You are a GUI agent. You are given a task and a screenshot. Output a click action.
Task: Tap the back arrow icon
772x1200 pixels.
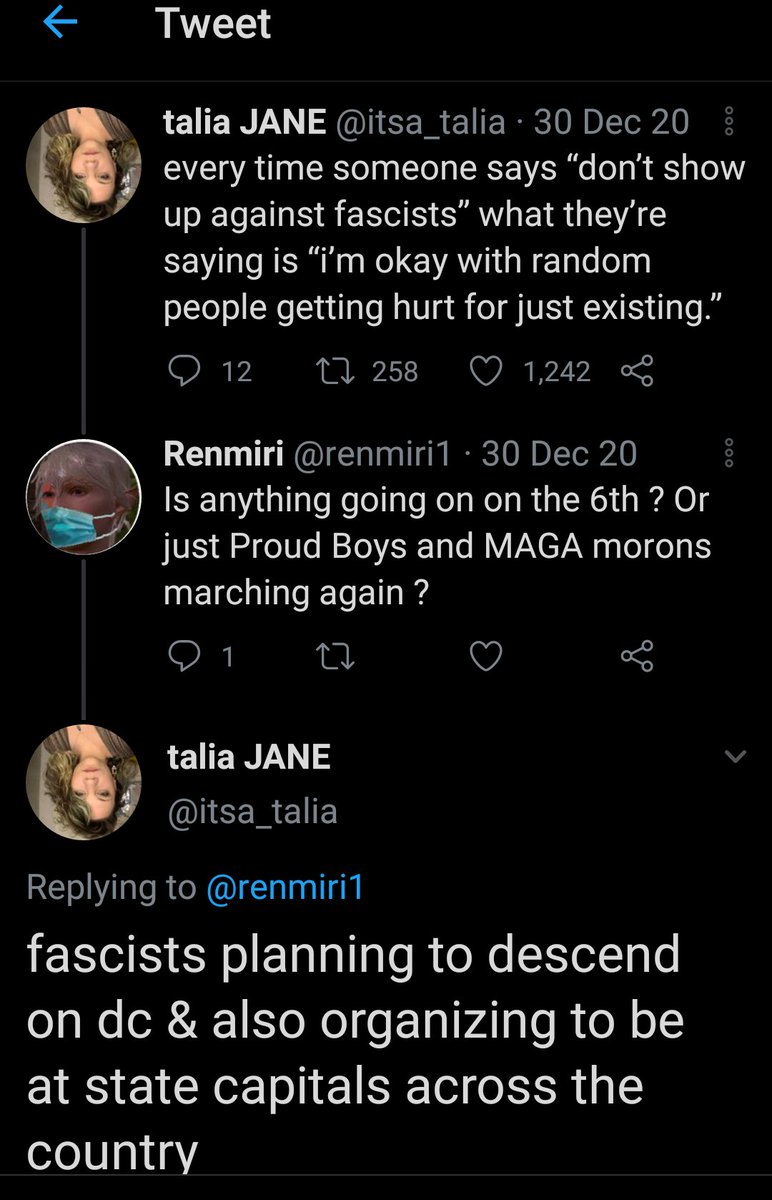[x=61, y=25]
